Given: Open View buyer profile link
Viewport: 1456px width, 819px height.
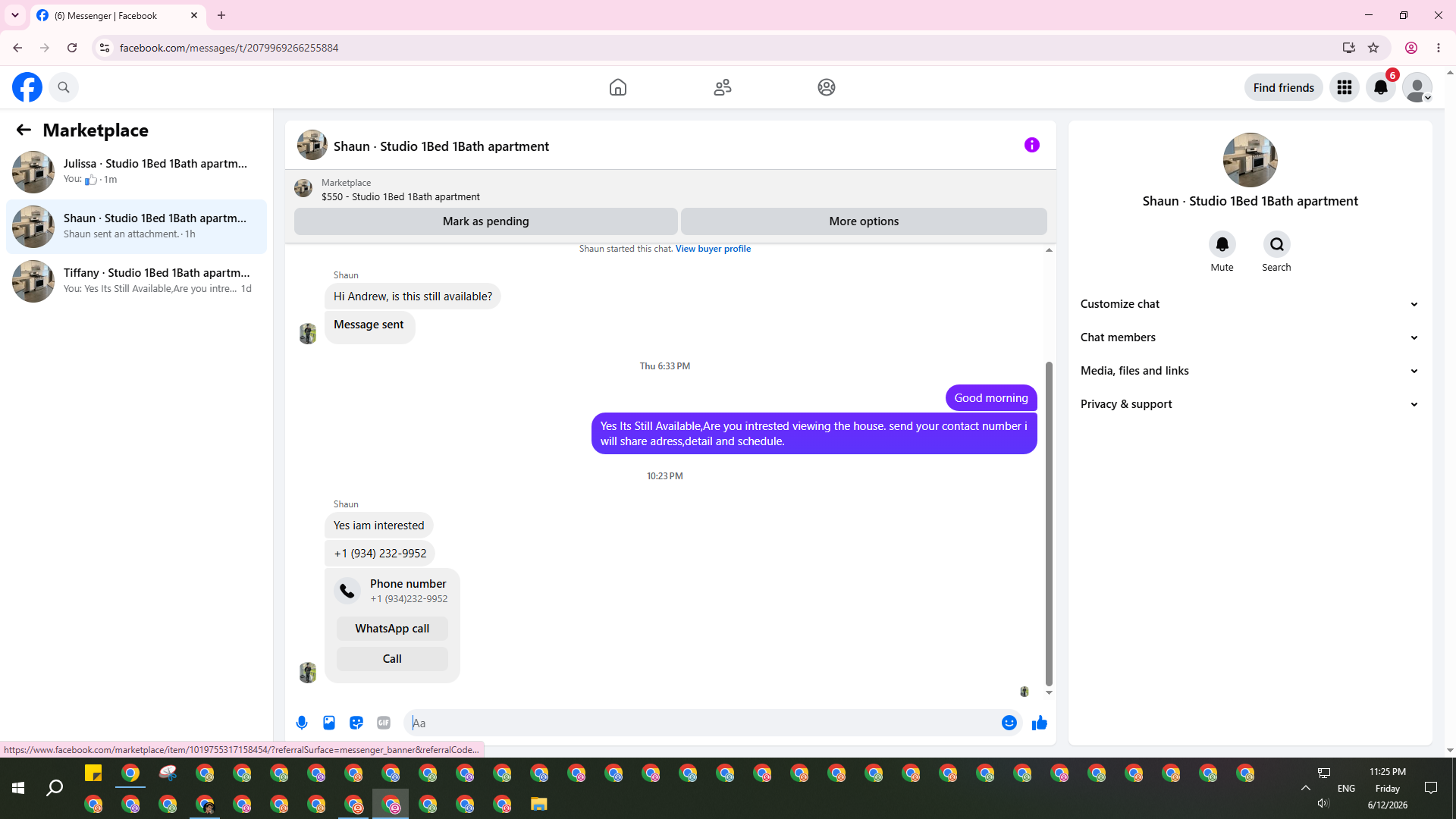Looking at the screenshot, I should coord(713,249).
